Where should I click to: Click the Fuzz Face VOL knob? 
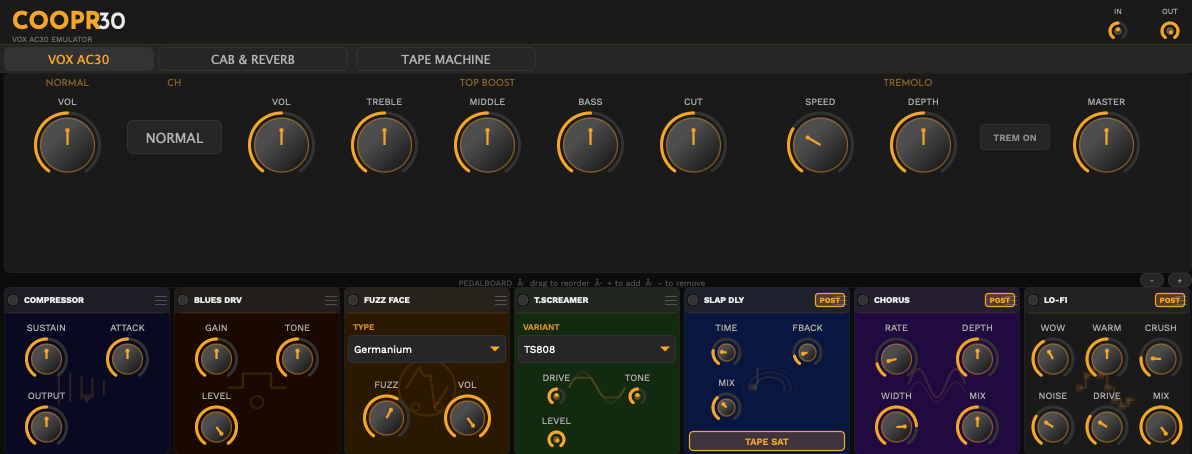[x=468, y=417]
